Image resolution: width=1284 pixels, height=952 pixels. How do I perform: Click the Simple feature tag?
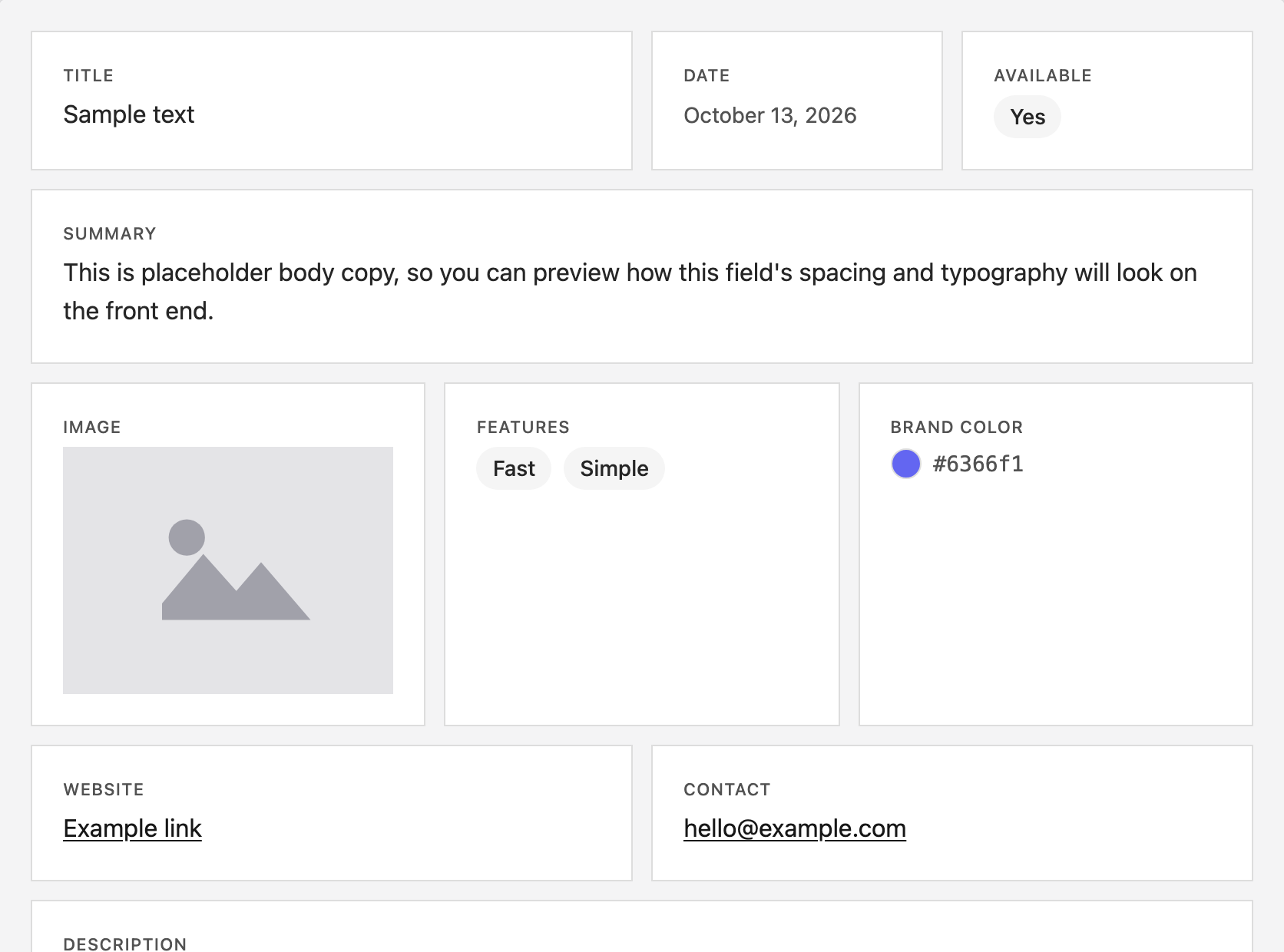point(614,468)
